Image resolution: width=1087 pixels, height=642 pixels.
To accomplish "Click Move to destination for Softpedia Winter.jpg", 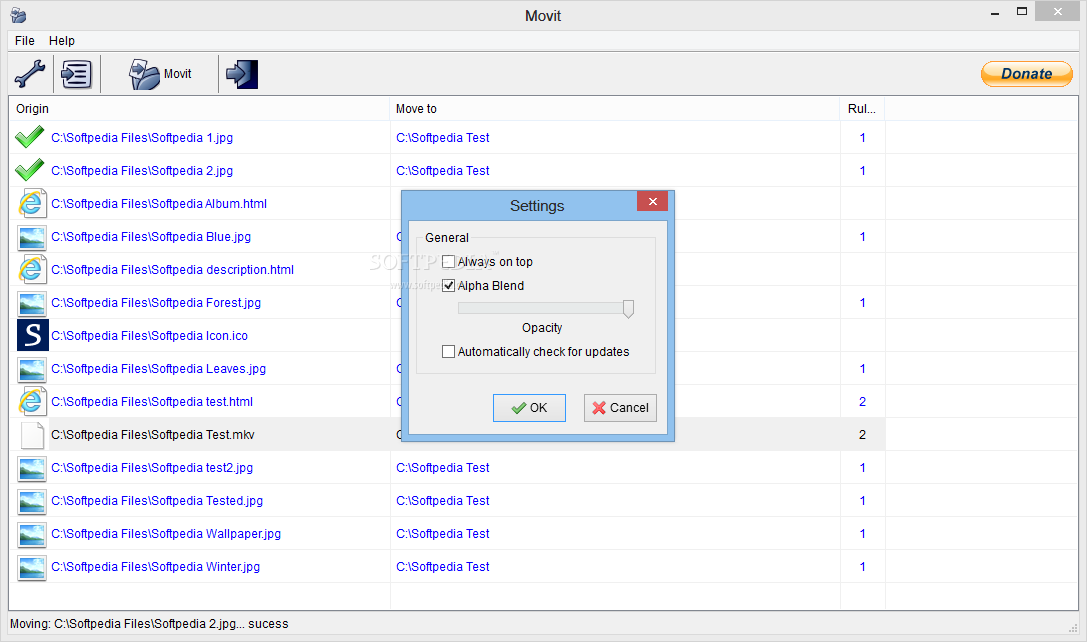I will (x=443, y=567).
